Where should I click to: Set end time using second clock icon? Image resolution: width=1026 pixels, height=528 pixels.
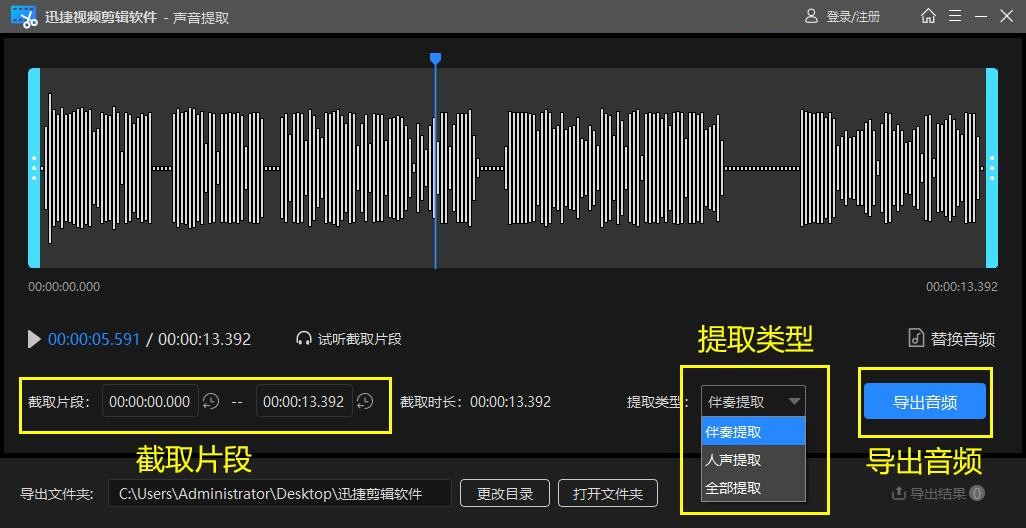(x=365, y=401)
